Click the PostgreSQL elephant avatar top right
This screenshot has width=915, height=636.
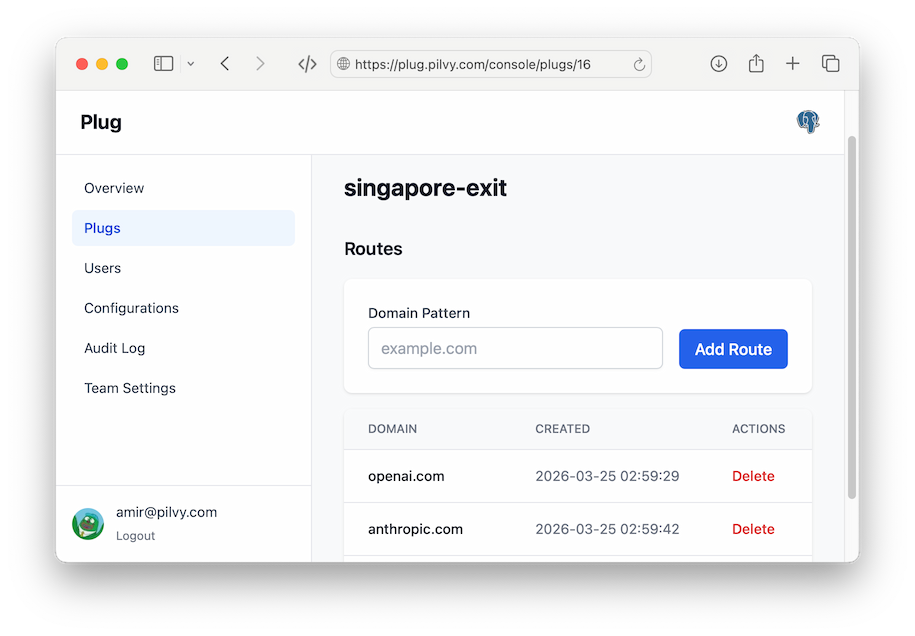pyautogui.click(x=807, y=121)
